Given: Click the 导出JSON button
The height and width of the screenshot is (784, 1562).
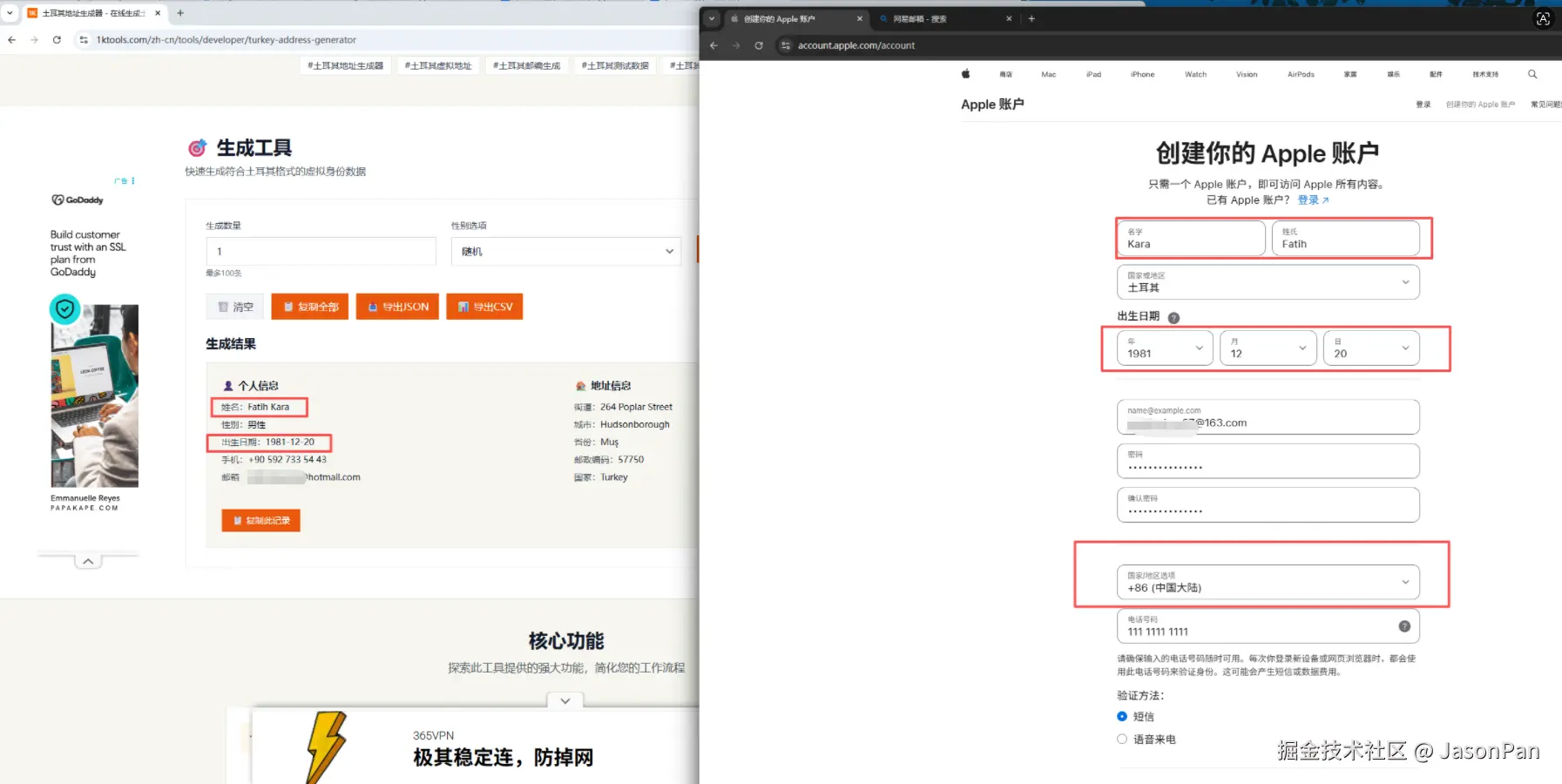Looking at the screenshot, I should (397, 307).
